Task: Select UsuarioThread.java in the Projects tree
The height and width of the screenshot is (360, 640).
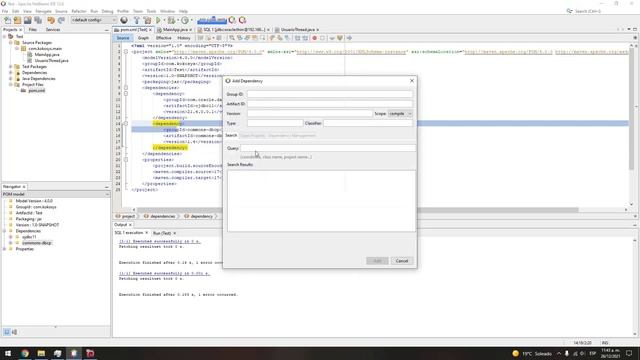Action: pyautogui.click(x=51, y=60)
